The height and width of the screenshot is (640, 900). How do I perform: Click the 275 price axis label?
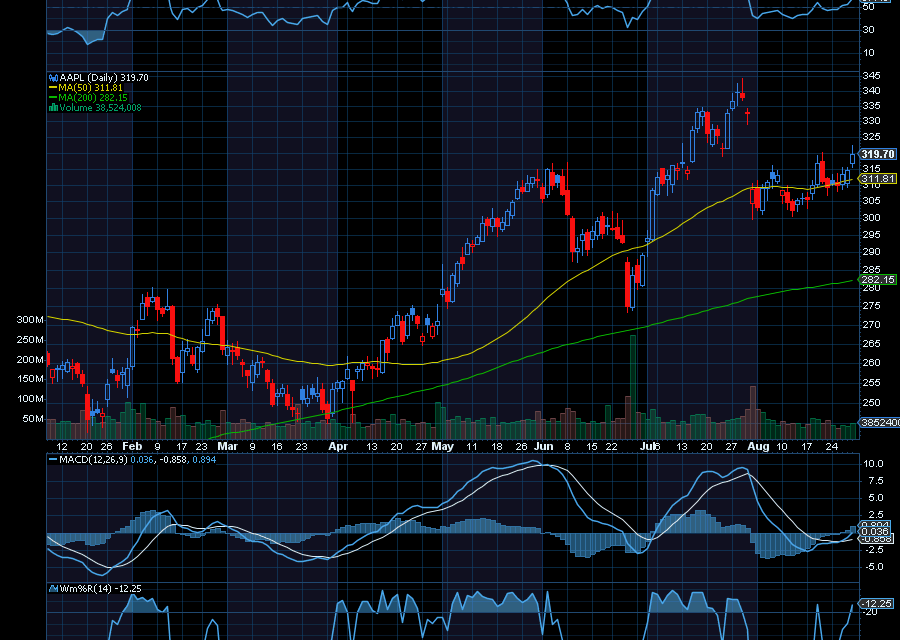tap(871, 306)
